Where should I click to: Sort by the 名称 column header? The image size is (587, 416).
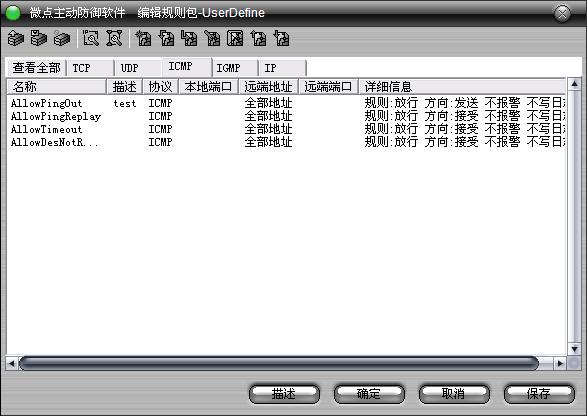point(57,87)
